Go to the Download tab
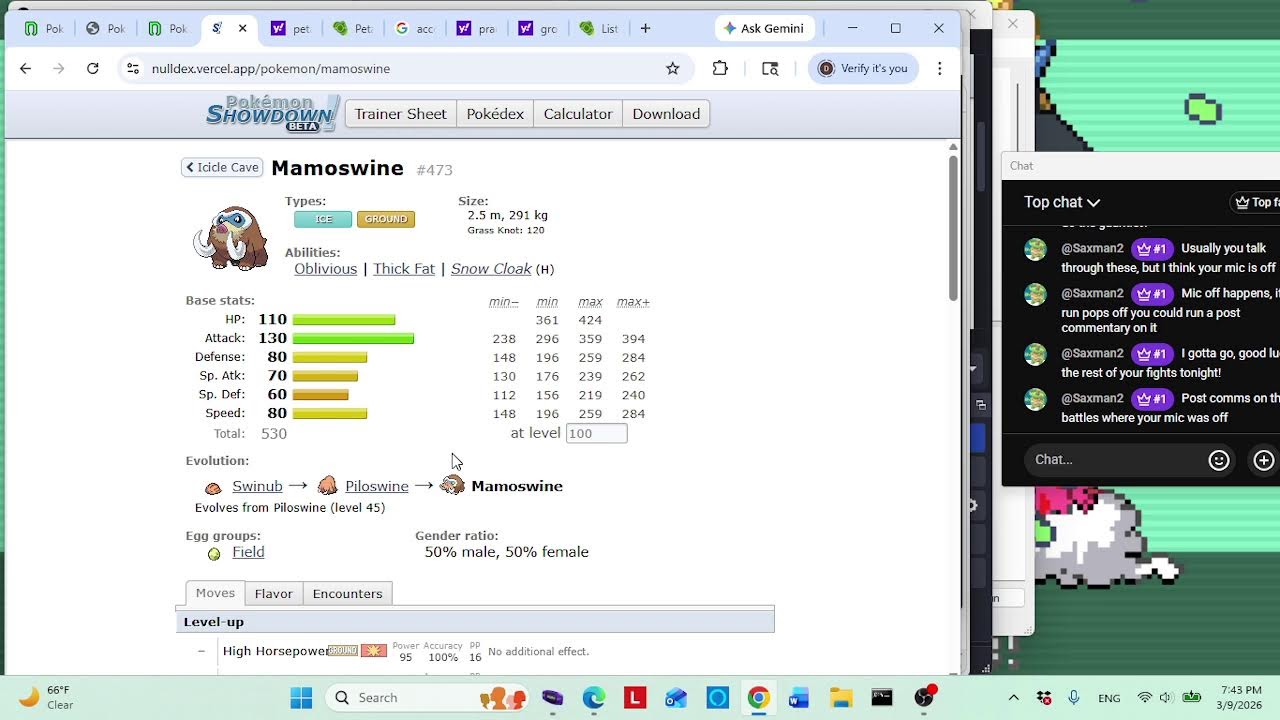Viewport: 1280px width, 720px height. click(666, 114)
